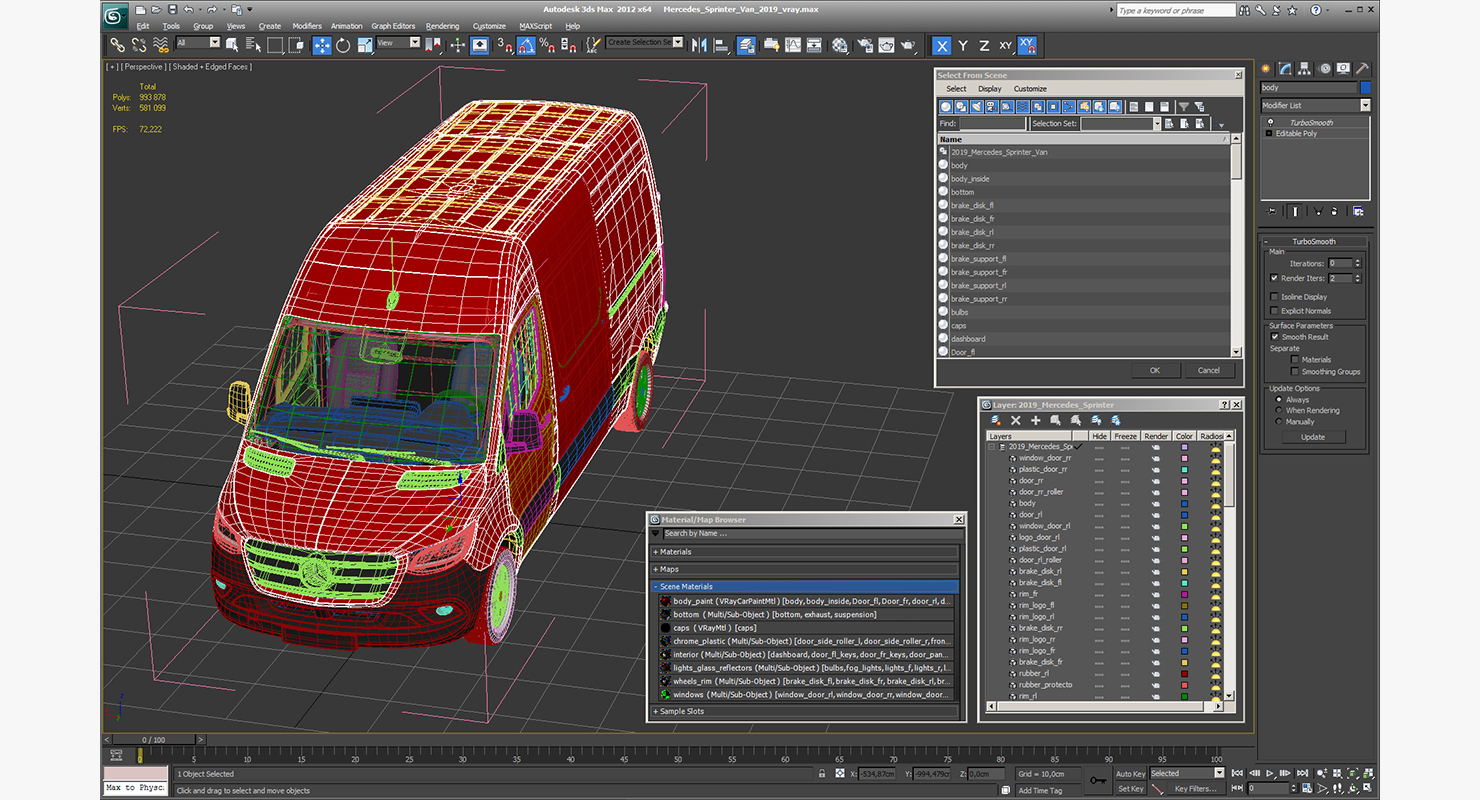Open the MAXScript menu

[x=535, y=26]
